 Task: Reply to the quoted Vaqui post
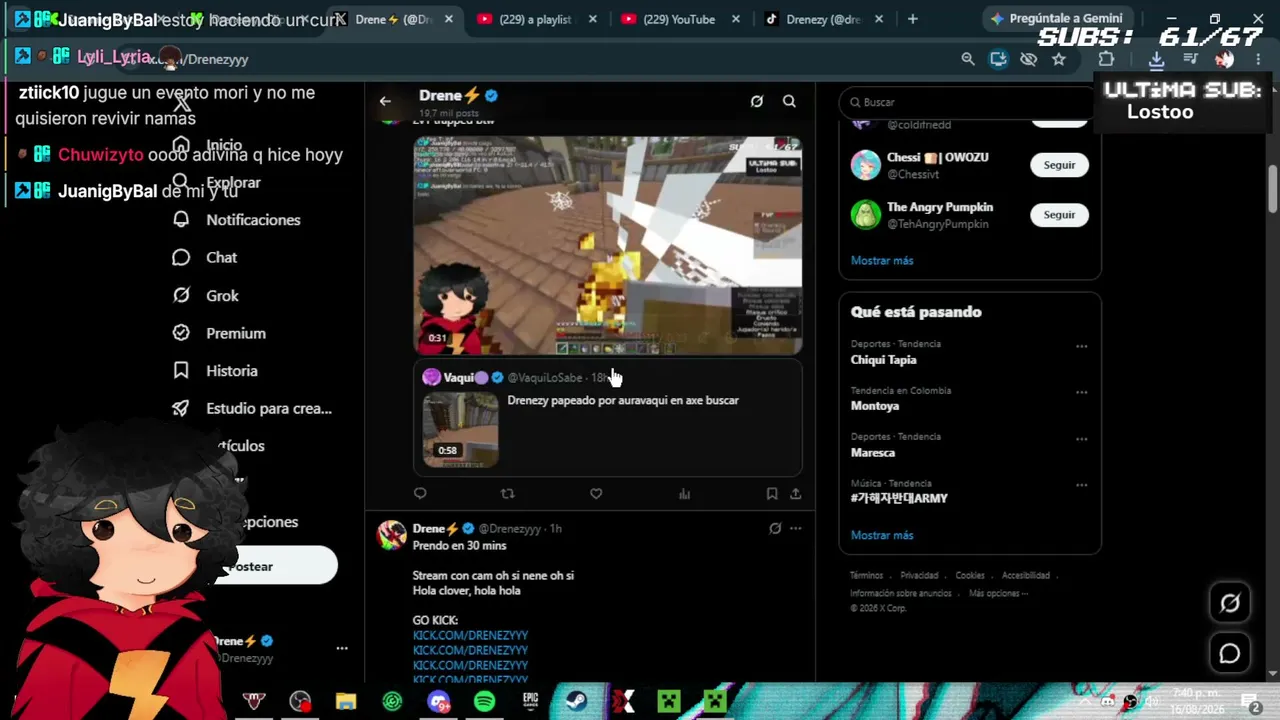pyautogui.click(x=420, y=493)
